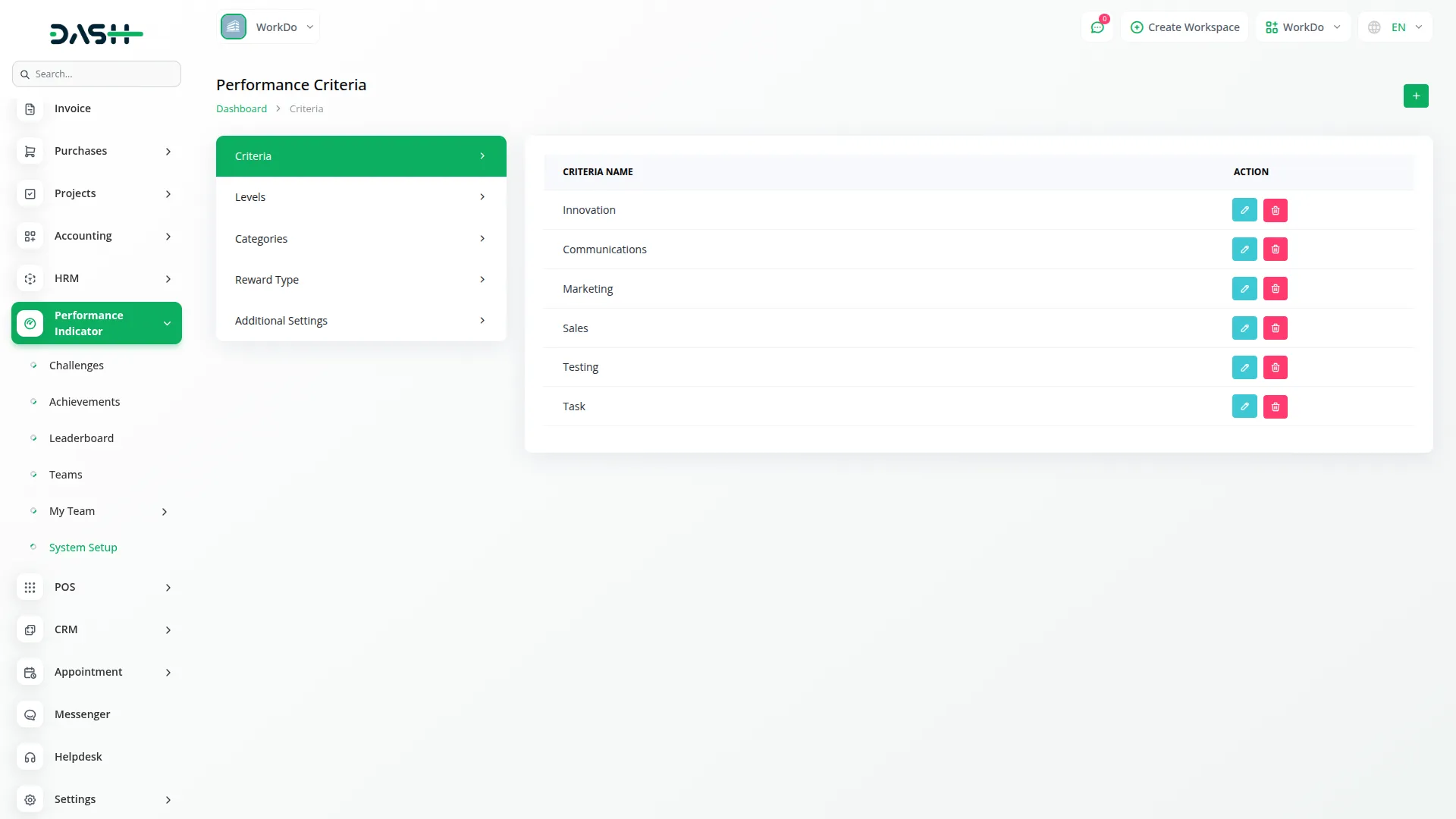Screen dimensions: 1456x819
Task: Go to the Dashboard breadcrumb link
Action: (x=241, y=109)
